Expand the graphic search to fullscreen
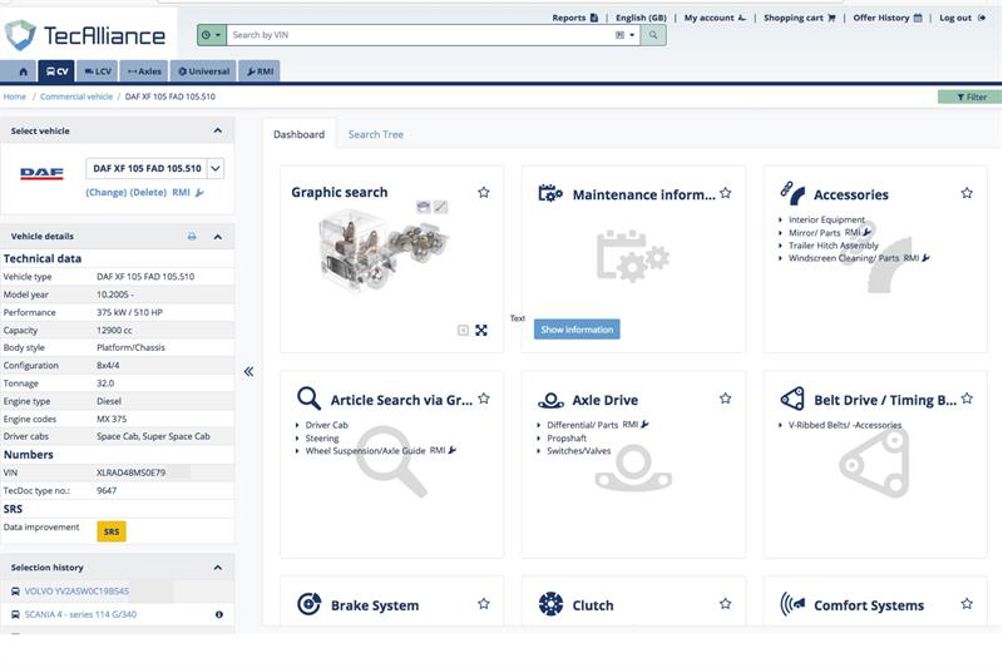The width and height of the screenshot is (1002, 668). (481, 330)
